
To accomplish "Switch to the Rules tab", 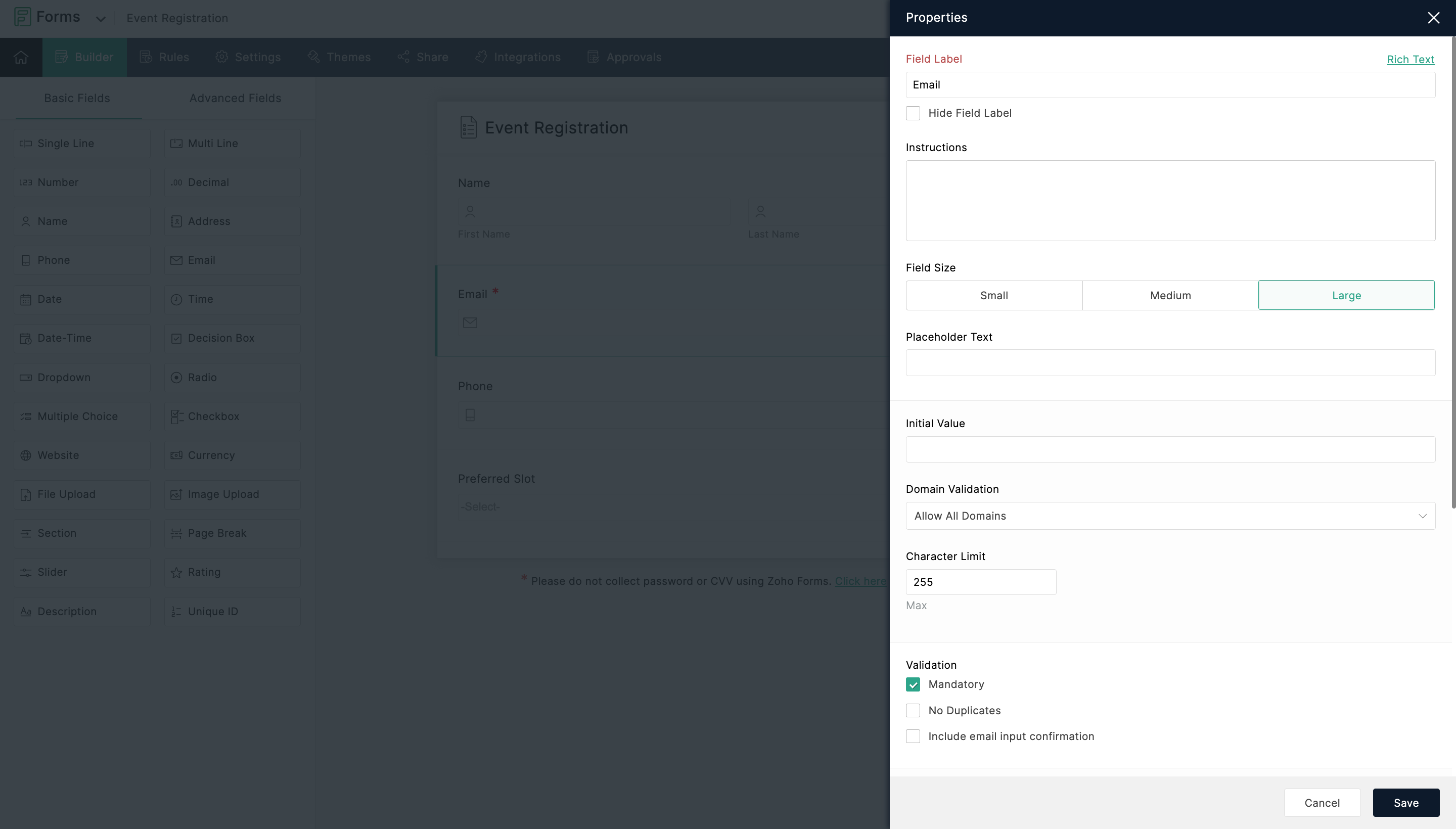I will [x=173, y=57].
